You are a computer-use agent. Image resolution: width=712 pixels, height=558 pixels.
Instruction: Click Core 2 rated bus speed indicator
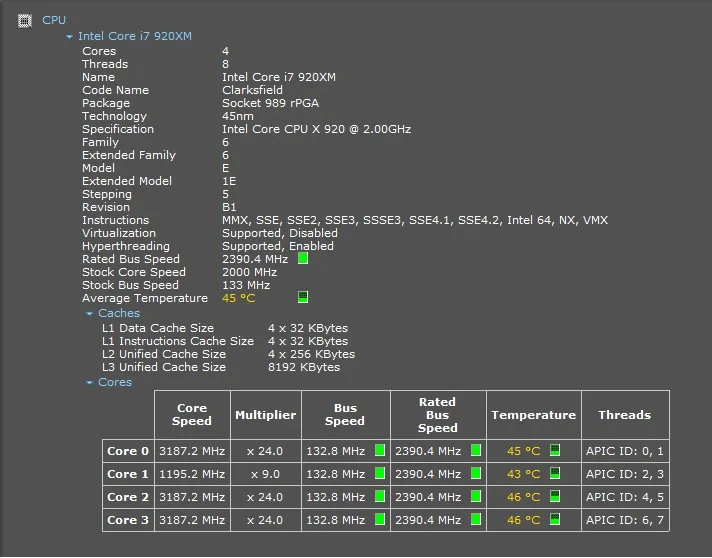click(476, 496)
